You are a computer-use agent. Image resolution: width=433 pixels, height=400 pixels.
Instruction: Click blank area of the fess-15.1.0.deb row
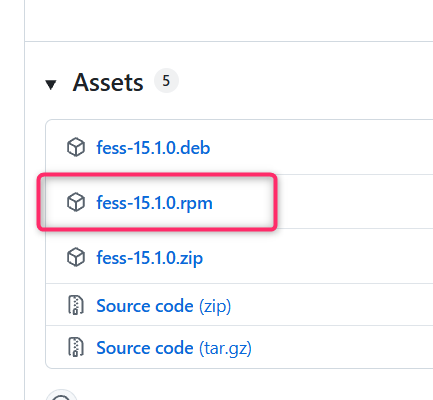coord(320,147)
